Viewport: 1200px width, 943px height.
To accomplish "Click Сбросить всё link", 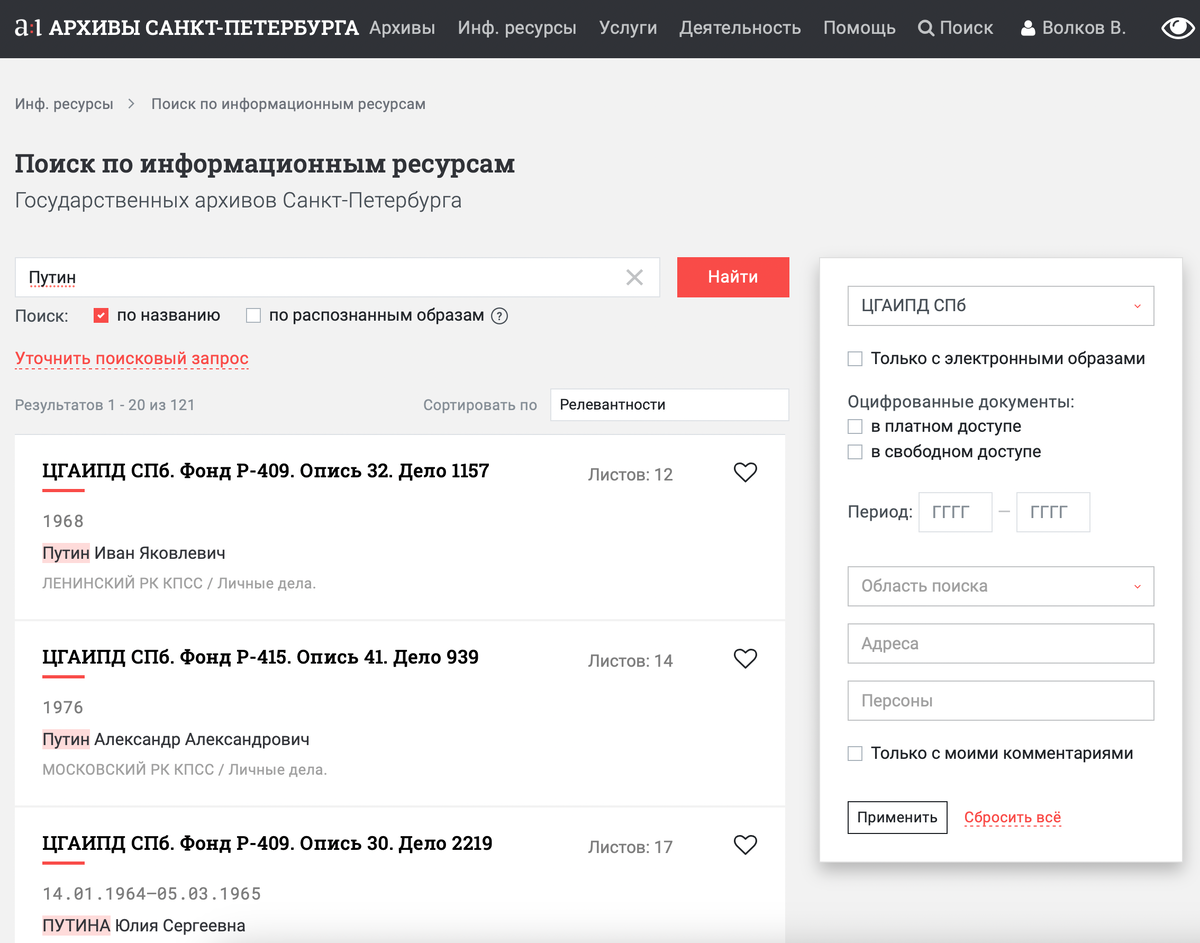I will coord(1012,818).
